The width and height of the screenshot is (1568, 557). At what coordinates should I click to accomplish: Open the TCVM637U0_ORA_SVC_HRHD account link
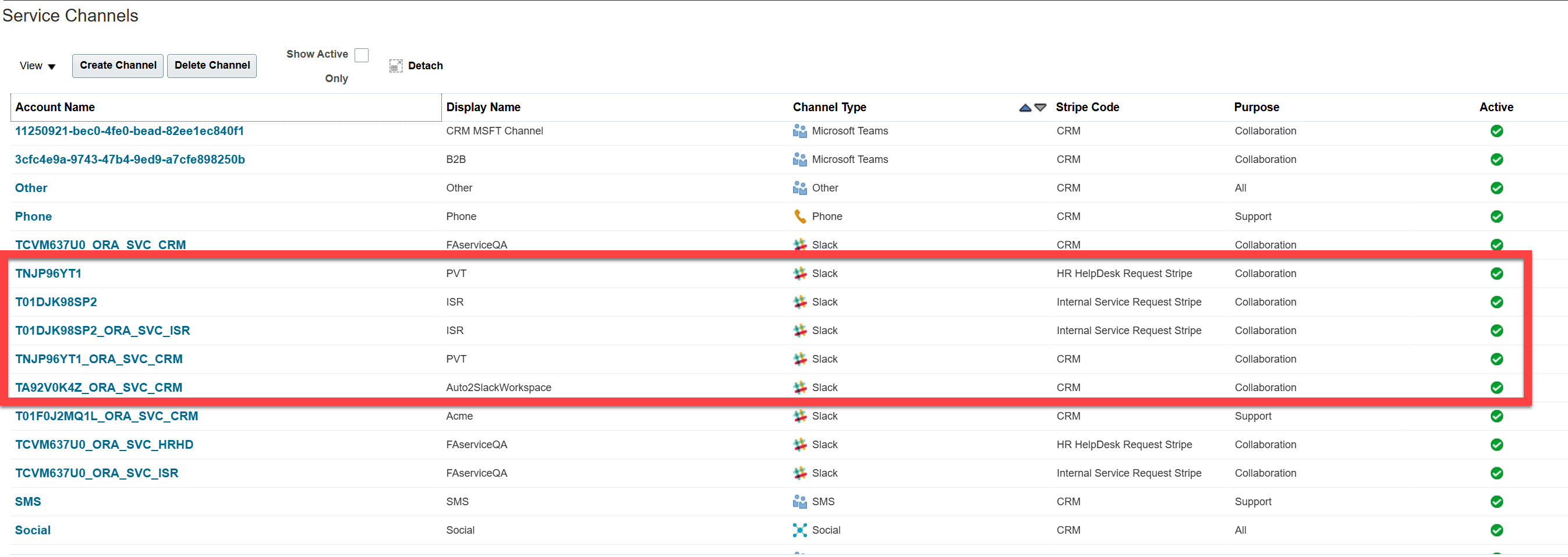point(104,446)
